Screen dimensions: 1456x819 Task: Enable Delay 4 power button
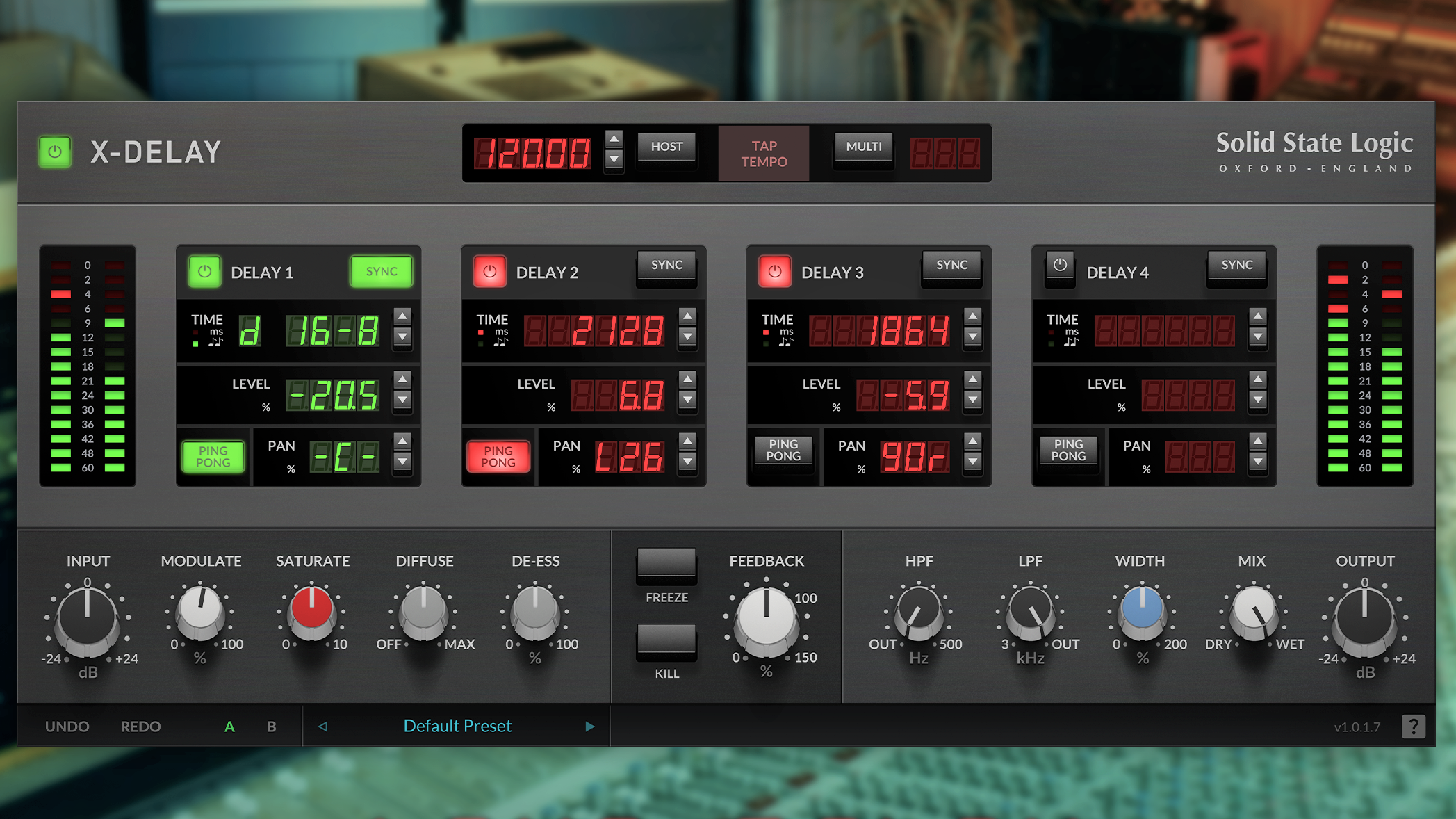(1060, 266)
